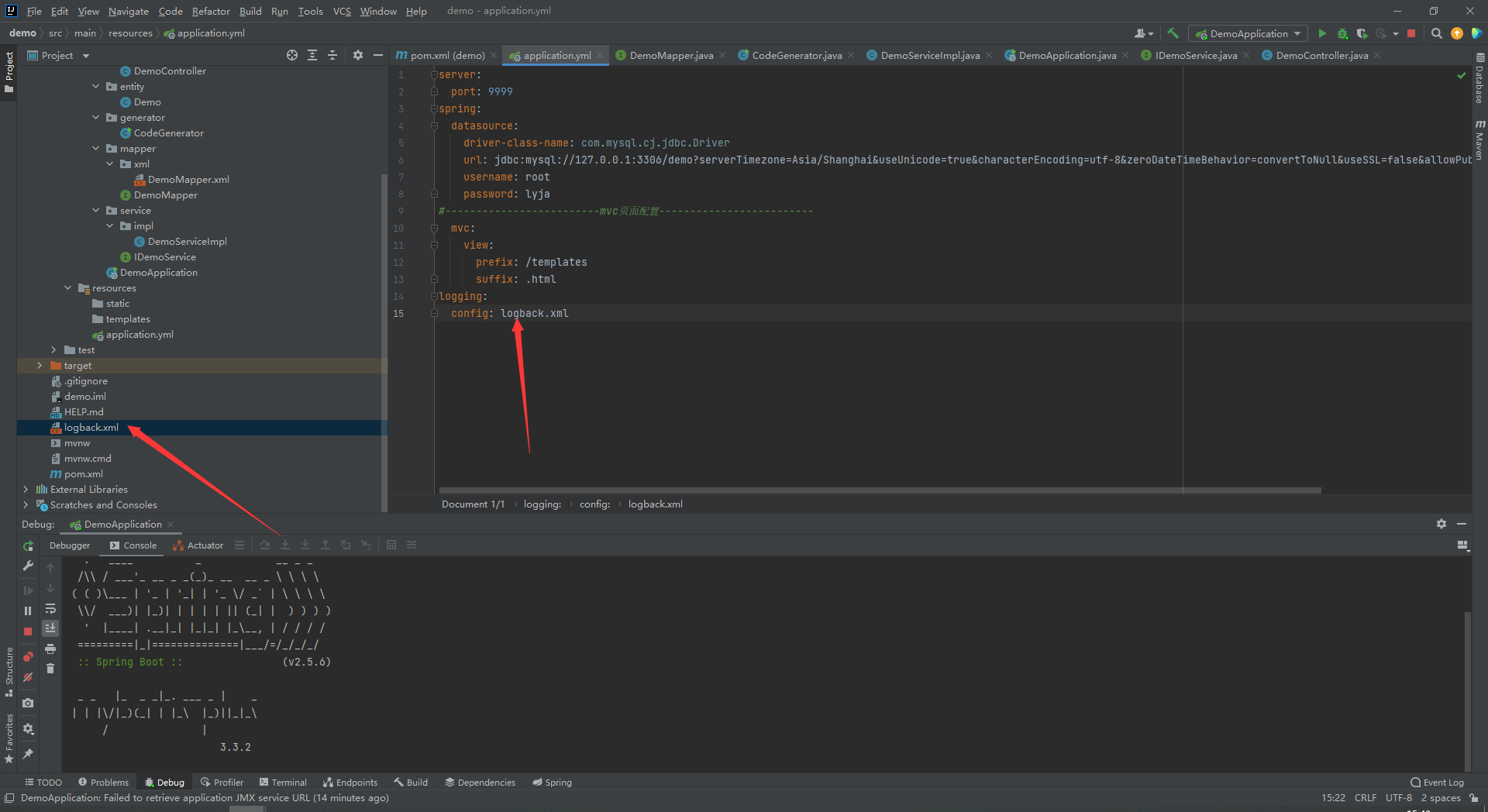Rerun DemoApplication in Debug panel
Viewport: 1488px width, 812px height.
coord(28,545)
